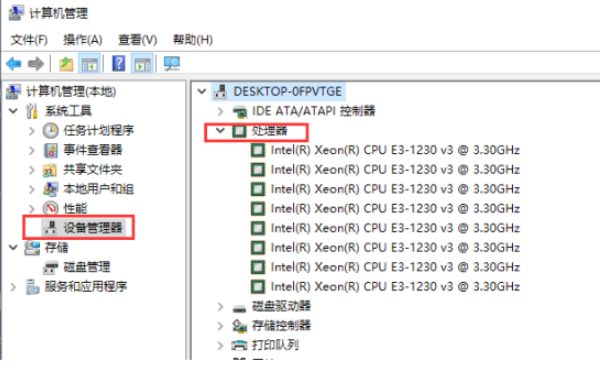Select IDE ATA/ATAPI 控制器 device category
This screenshot has height=370, width=610.
[314, 111]
